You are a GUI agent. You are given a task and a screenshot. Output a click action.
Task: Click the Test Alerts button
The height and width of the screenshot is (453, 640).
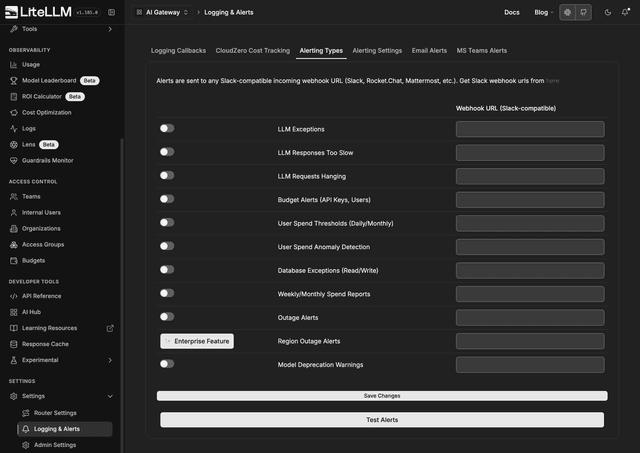382,420
